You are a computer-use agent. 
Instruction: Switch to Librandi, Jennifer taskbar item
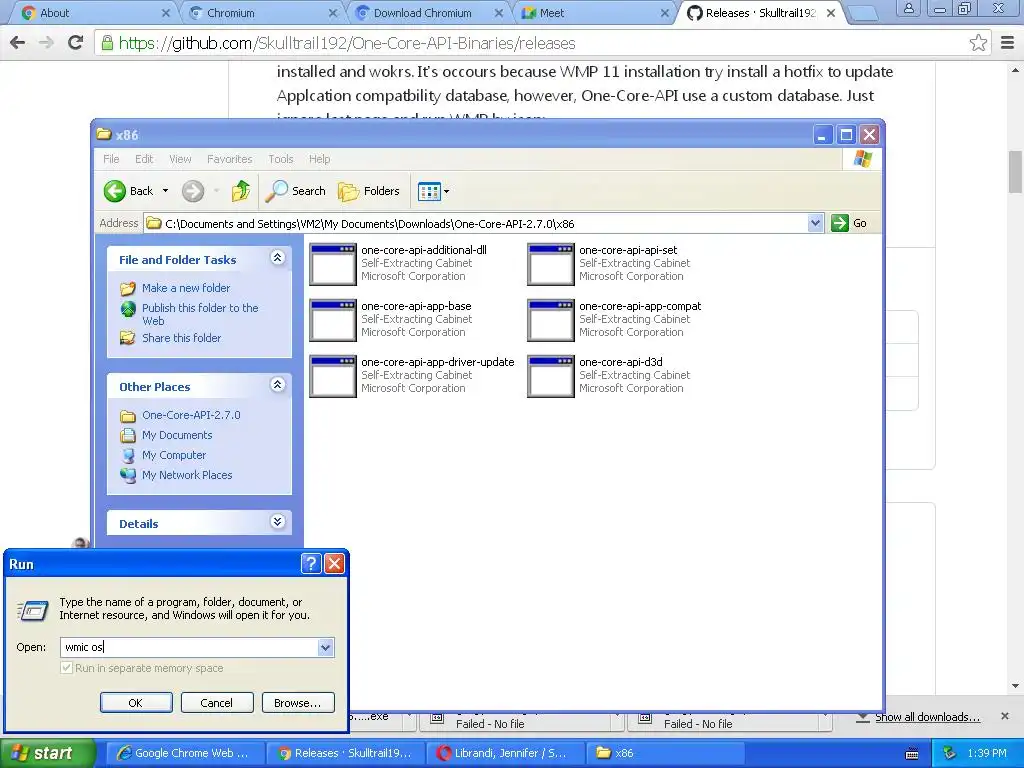(505, 753)
